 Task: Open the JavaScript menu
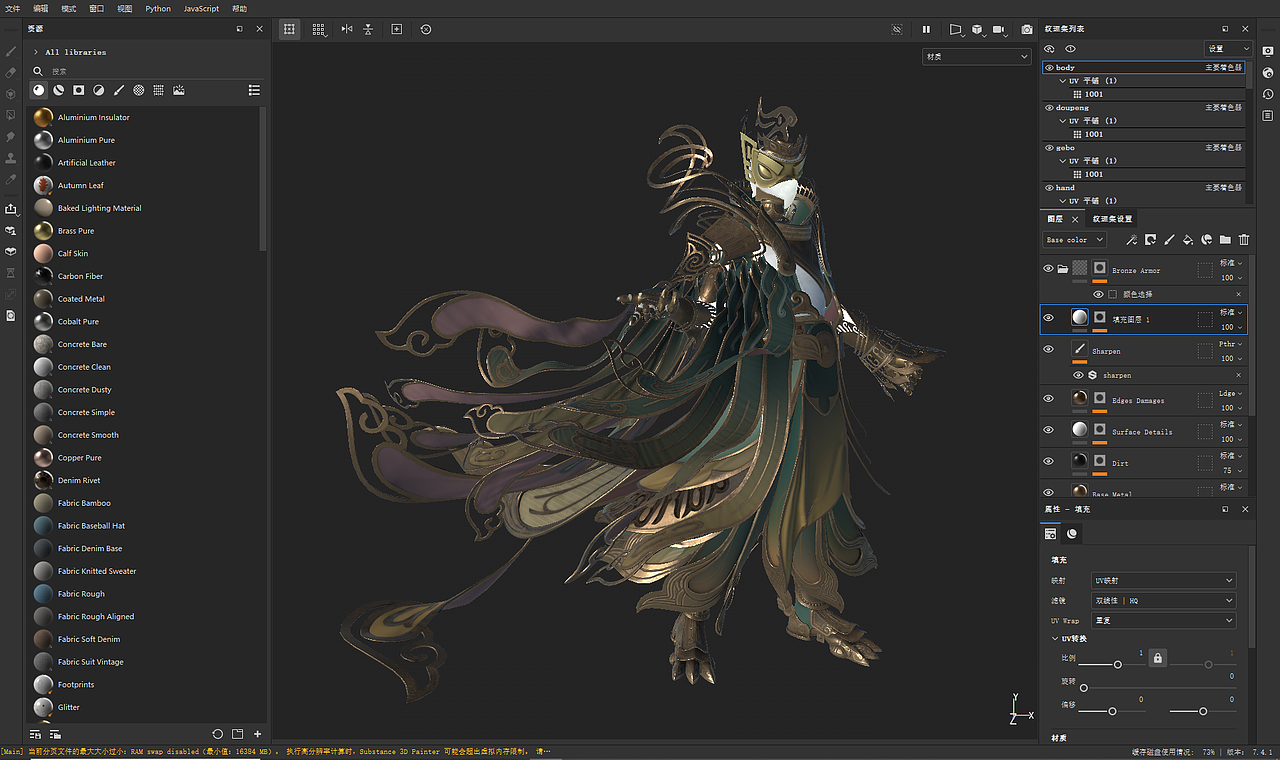pos(201,8)
